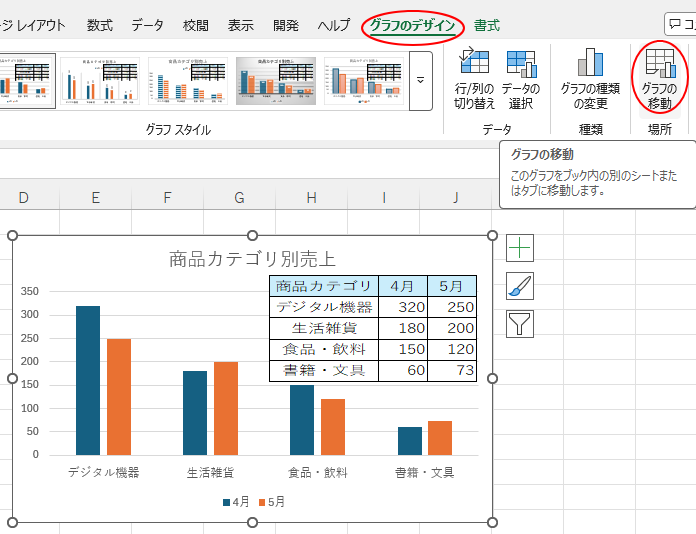Click bottom-center chart resize handle
This screenshot has width=696, height=534.
click(252, 522)
